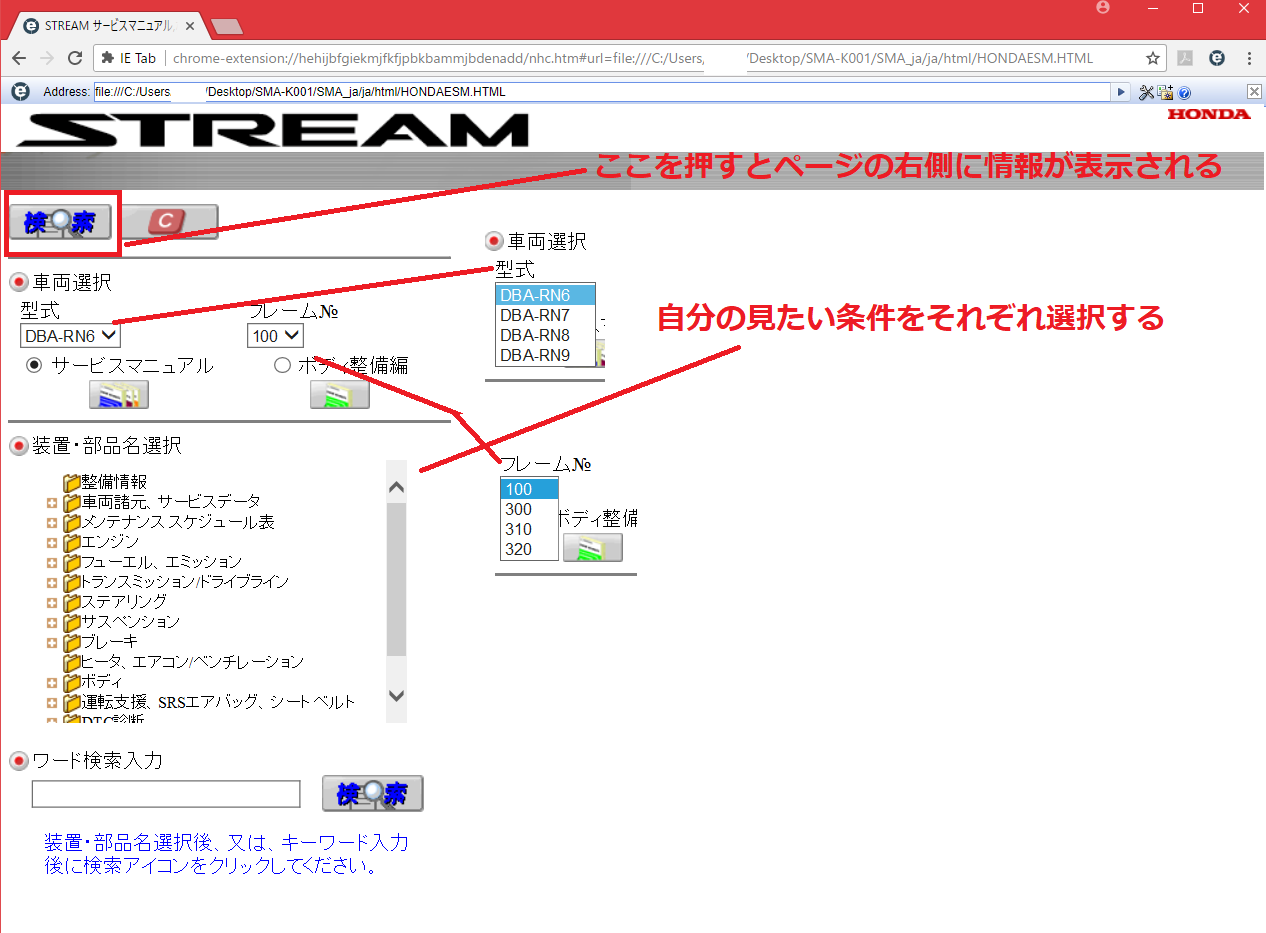The image size is (1266, 933).
Task: Choose DBA-RN9 in the 型式 option list
Action: click(545, 355)
